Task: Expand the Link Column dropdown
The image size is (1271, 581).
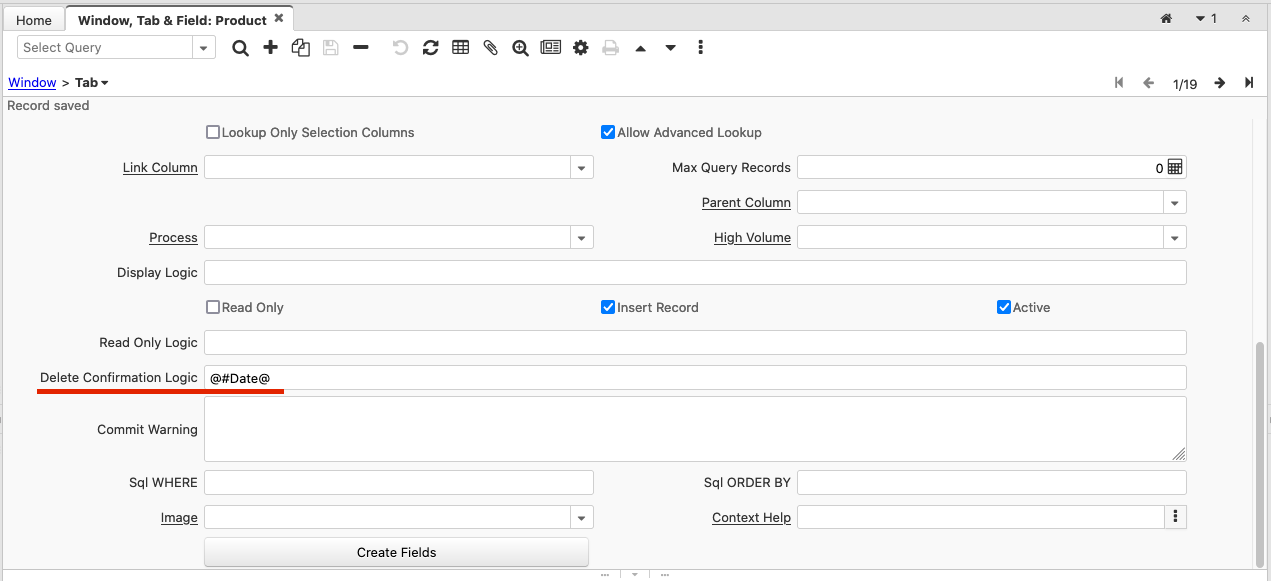Action: pos(581,168)
